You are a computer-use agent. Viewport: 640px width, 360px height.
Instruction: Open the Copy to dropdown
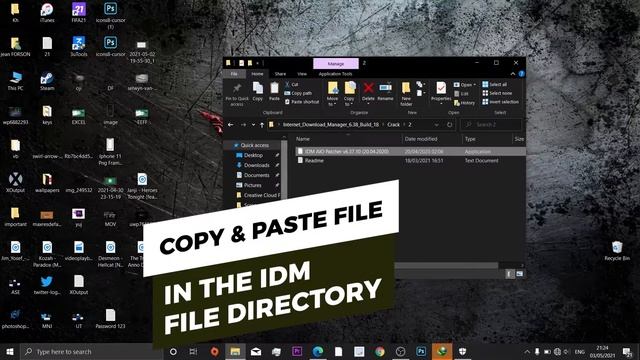[x=349, y=94]
